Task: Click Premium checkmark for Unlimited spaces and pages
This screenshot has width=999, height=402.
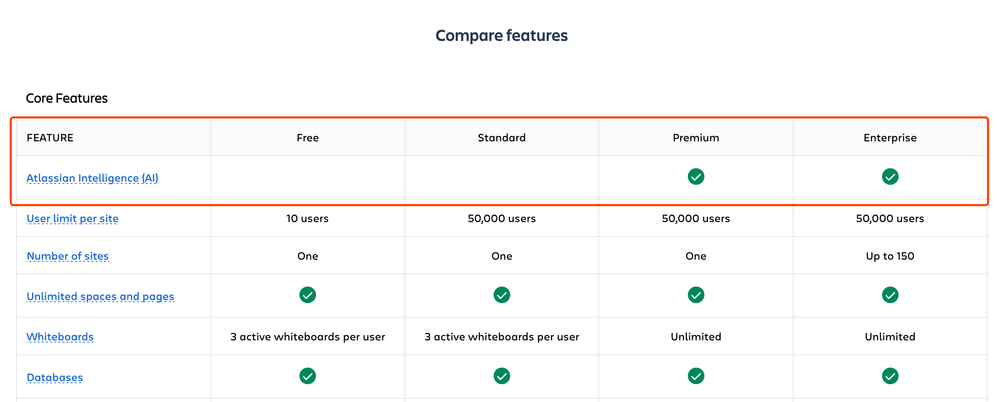Action: pyautogui.click(x=696, y=294)
